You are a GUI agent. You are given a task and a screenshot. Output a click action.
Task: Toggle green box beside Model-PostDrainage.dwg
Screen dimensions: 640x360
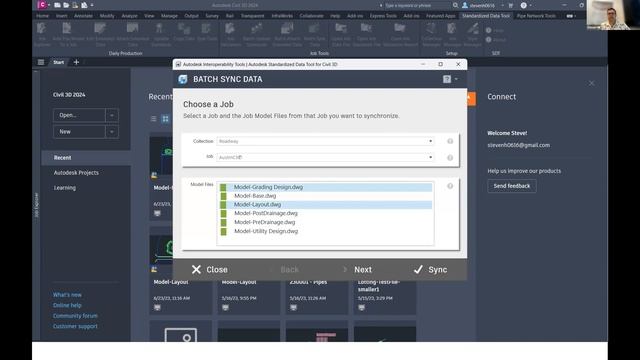click(x=223, y=213)
